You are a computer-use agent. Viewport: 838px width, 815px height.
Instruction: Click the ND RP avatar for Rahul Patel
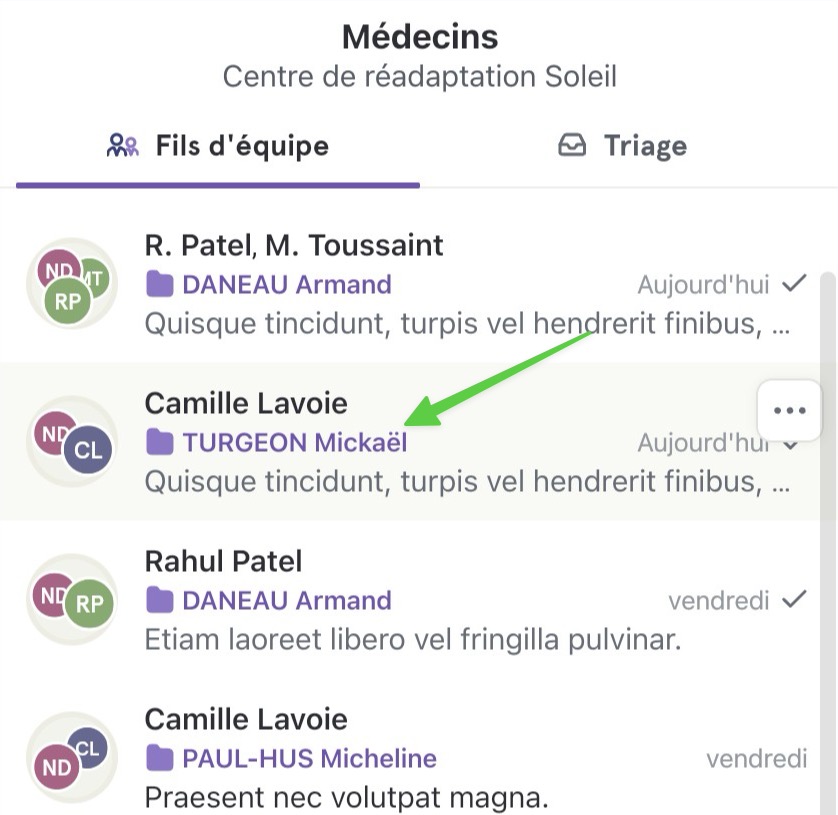tap(72, 599)
